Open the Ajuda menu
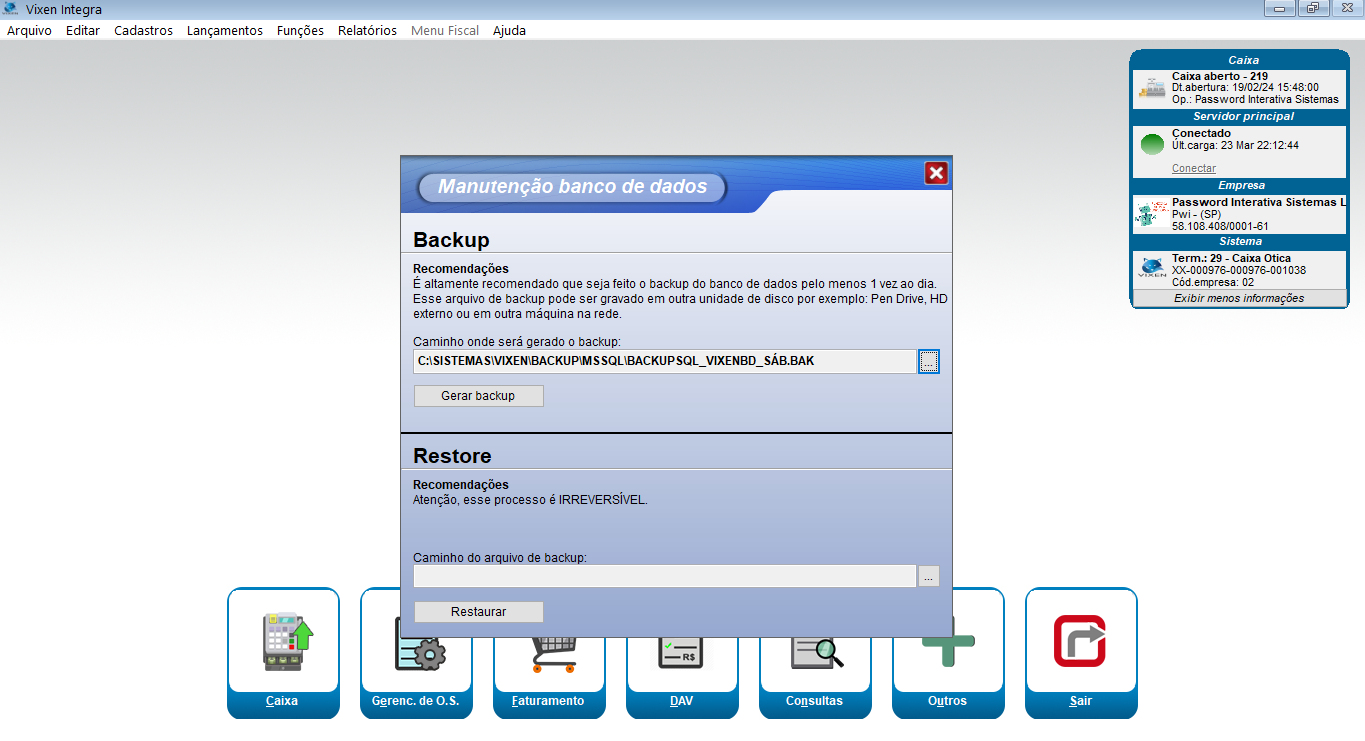 (509, 31)
